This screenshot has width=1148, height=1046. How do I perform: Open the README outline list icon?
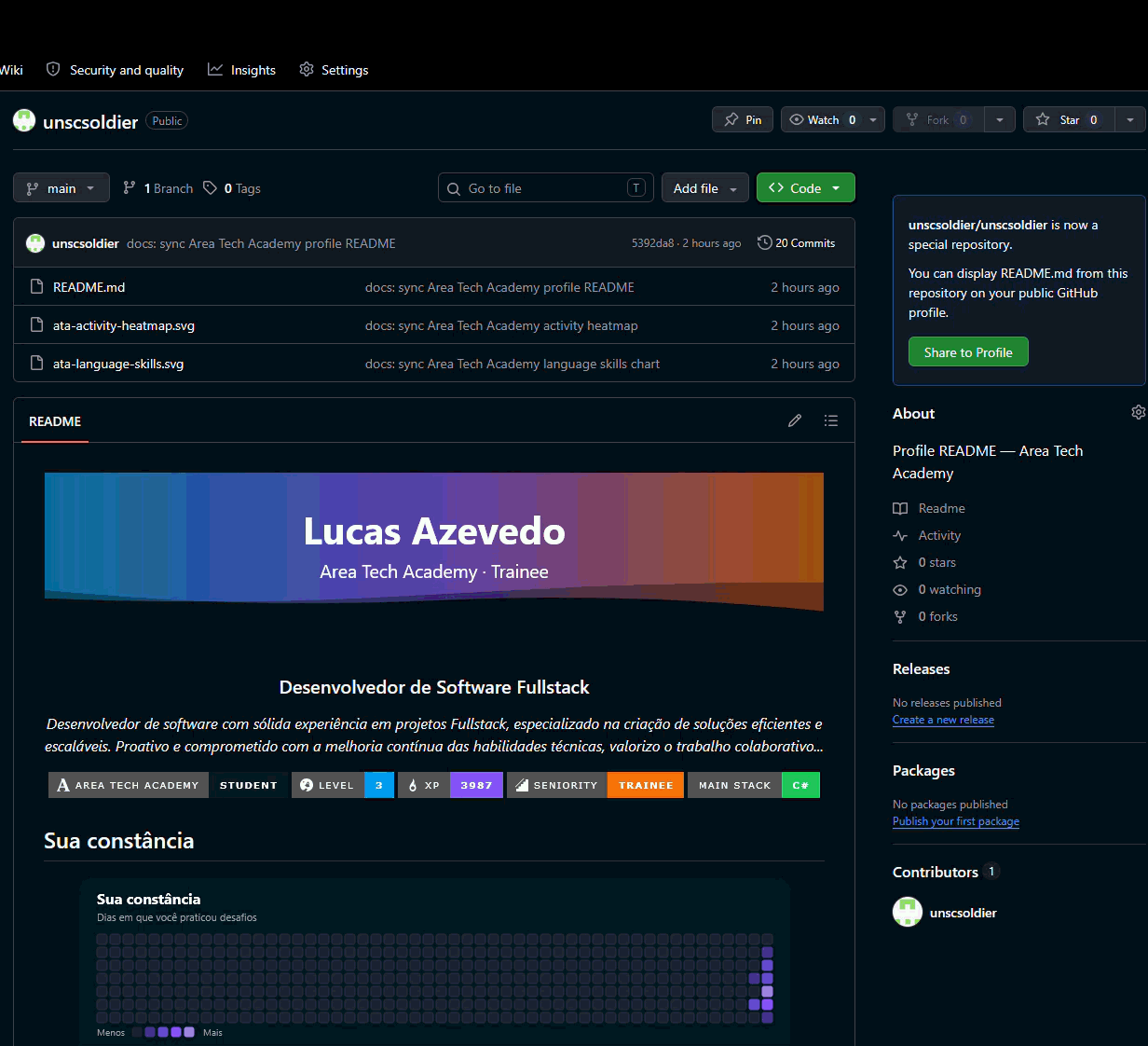coord(831,421)
